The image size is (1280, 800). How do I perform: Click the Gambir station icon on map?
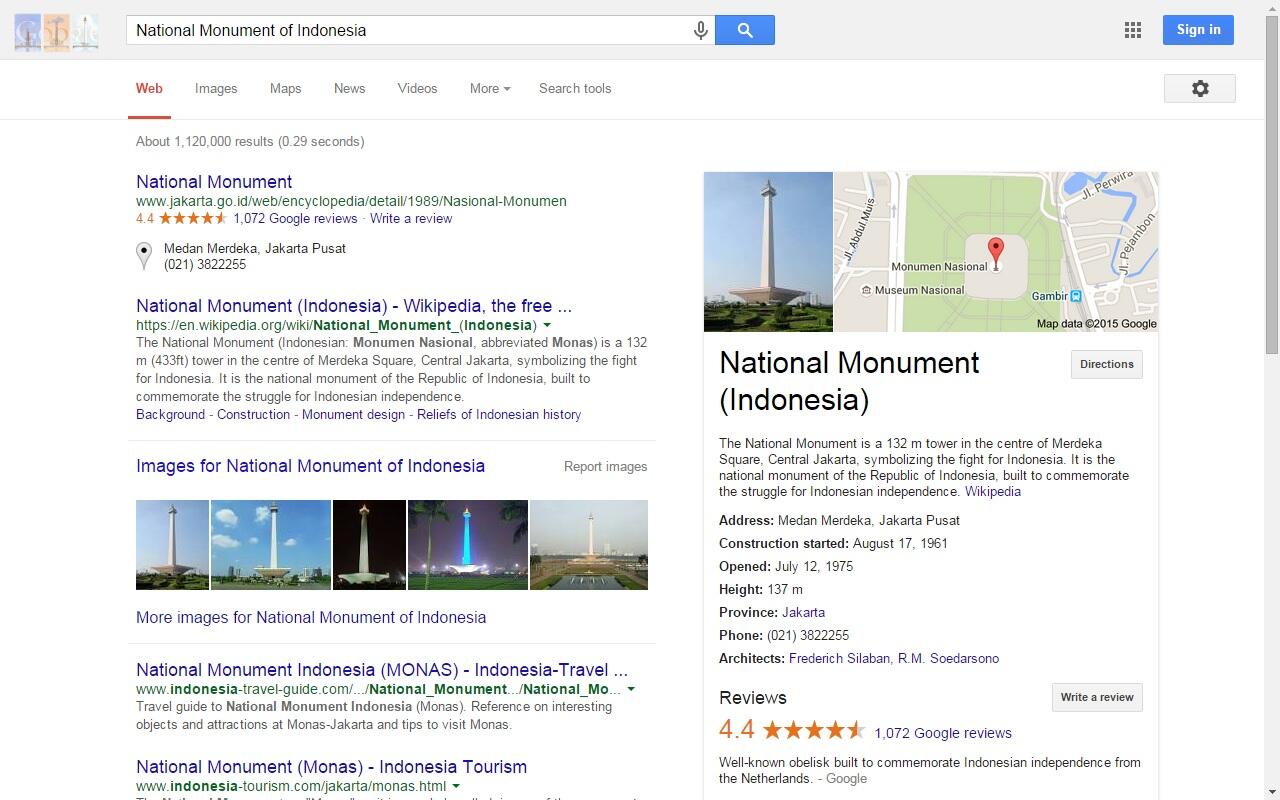tap(1076, 296)
